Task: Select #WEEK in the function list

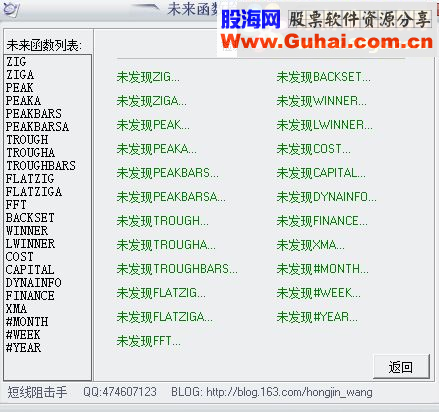Action: point(23,335)
